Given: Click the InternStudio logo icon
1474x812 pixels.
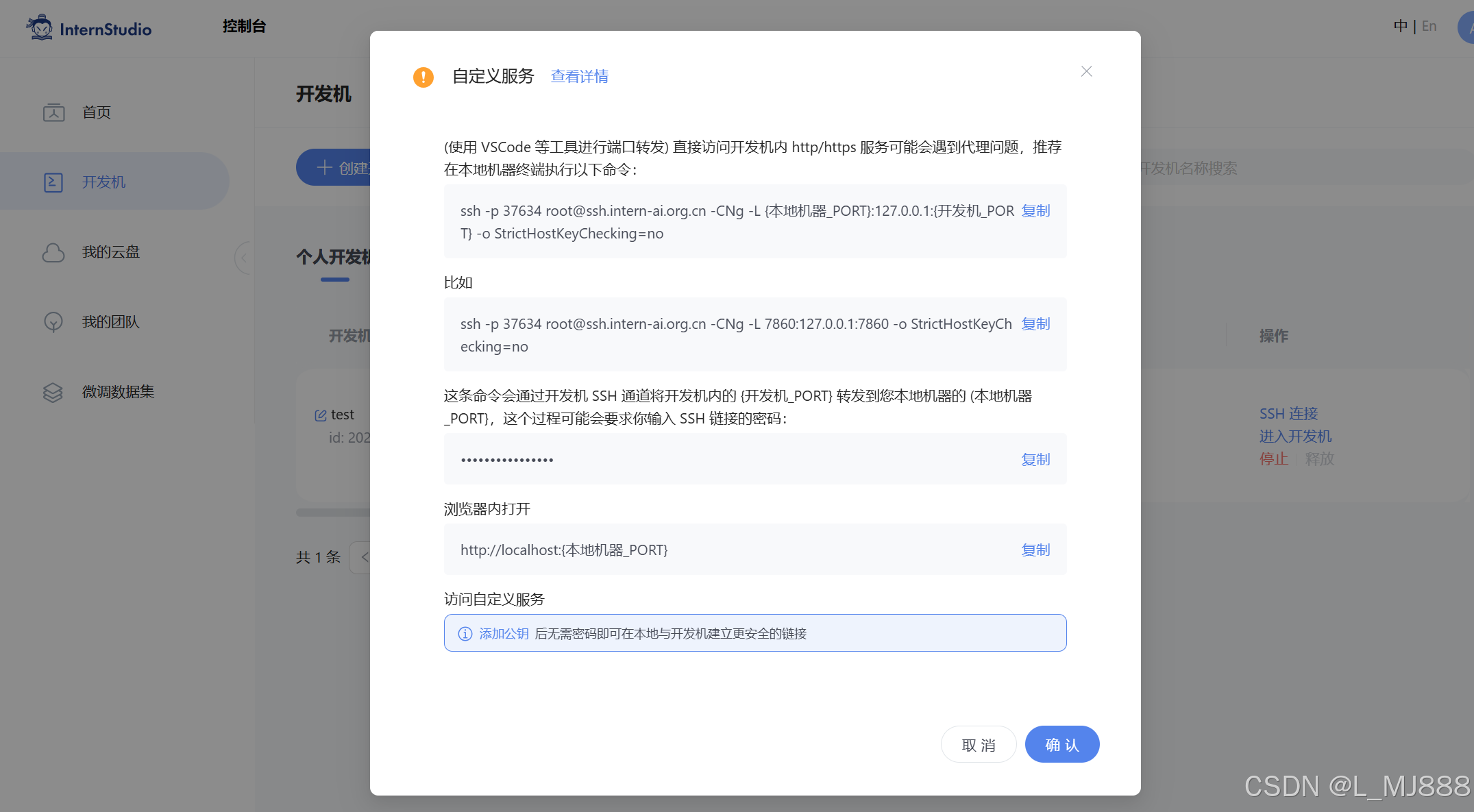Looking at the screenshot, I should [x=40, y=27].
